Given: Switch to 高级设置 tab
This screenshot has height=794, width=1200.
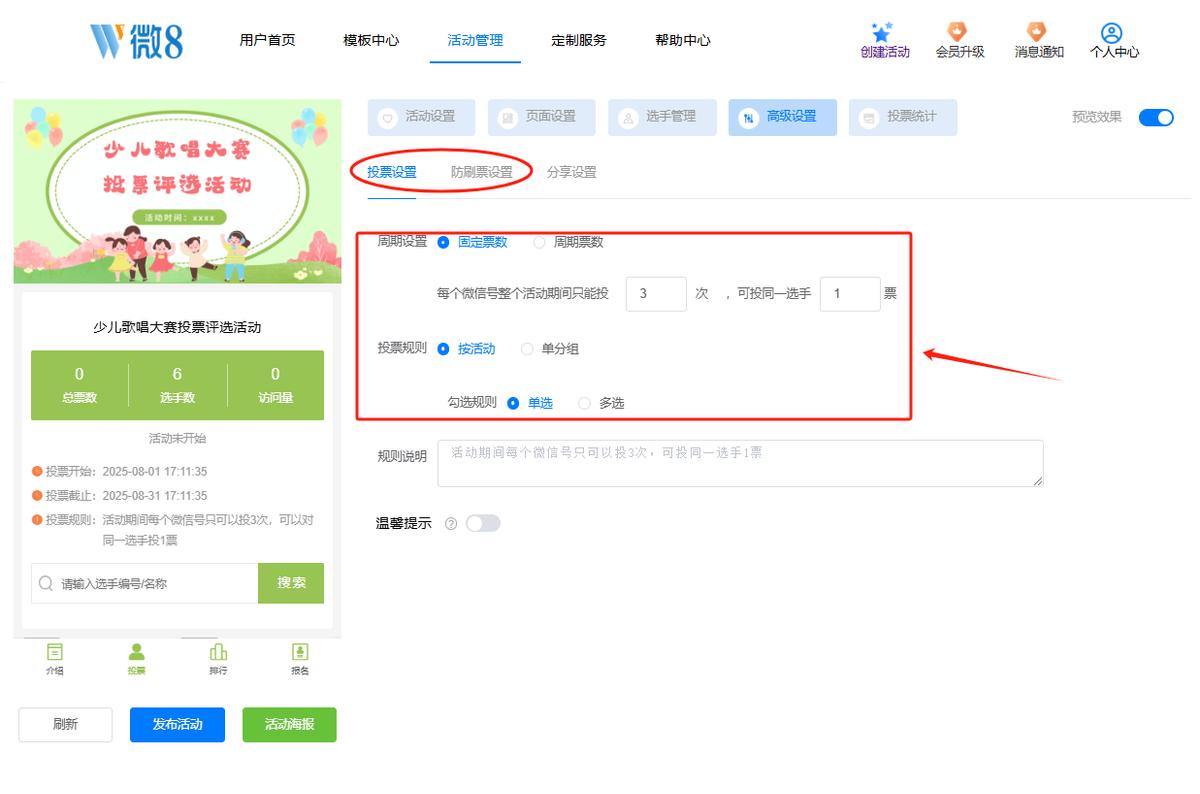Looking at the screenshot, I should click(783, 117).
